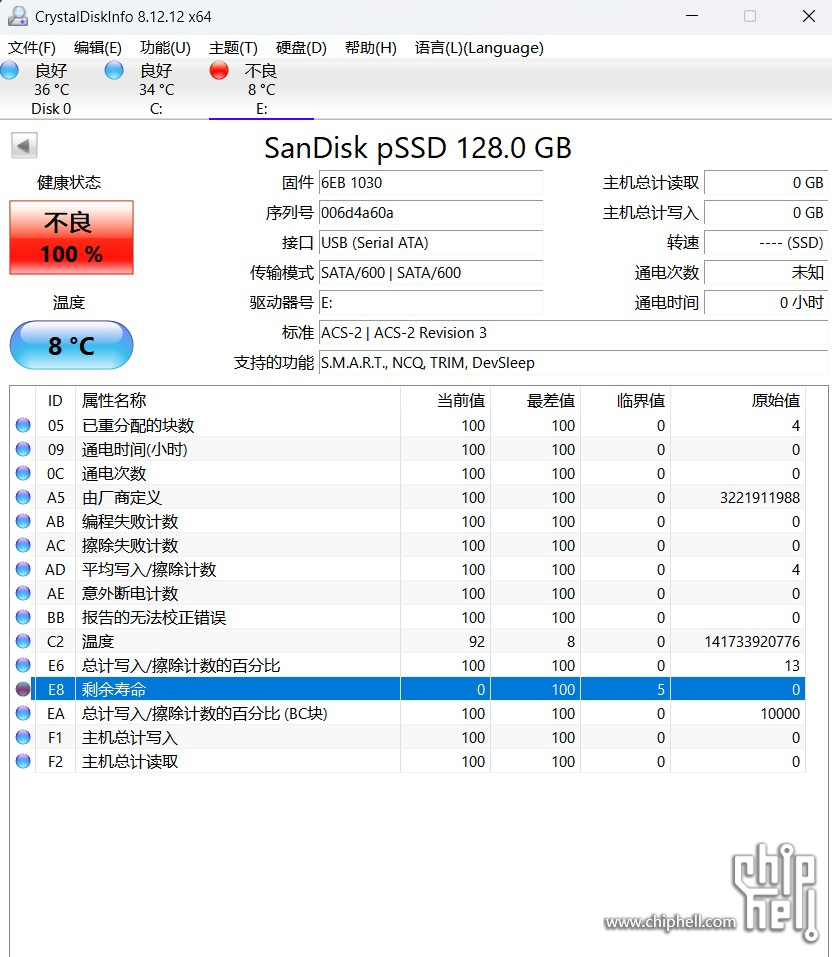Viewport: 832px width, 957px height.
Task: Click the 通电次数 value 未知
Action: (x=766, y=272)
